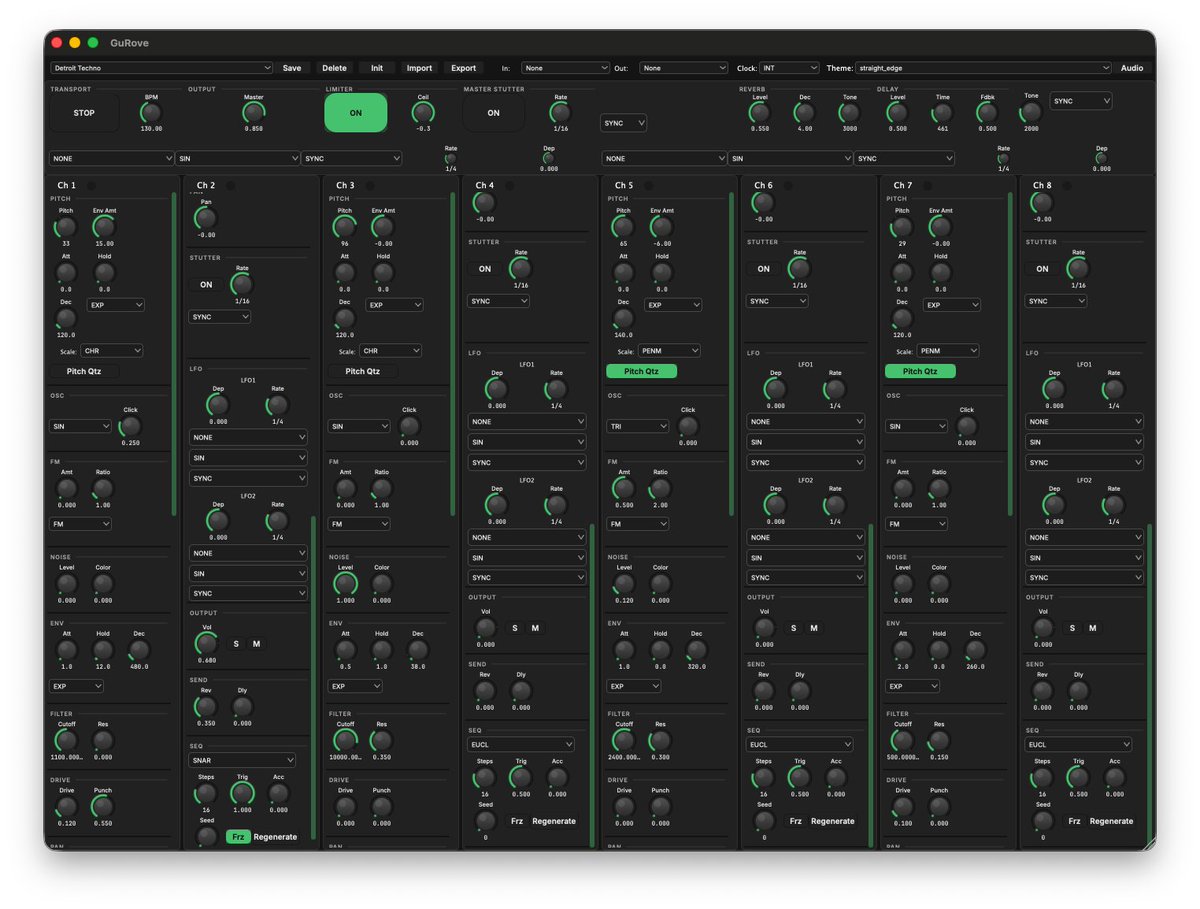
Task: Click the Ch 2 Output Vol knob
Action: click(x=207, y=644)
